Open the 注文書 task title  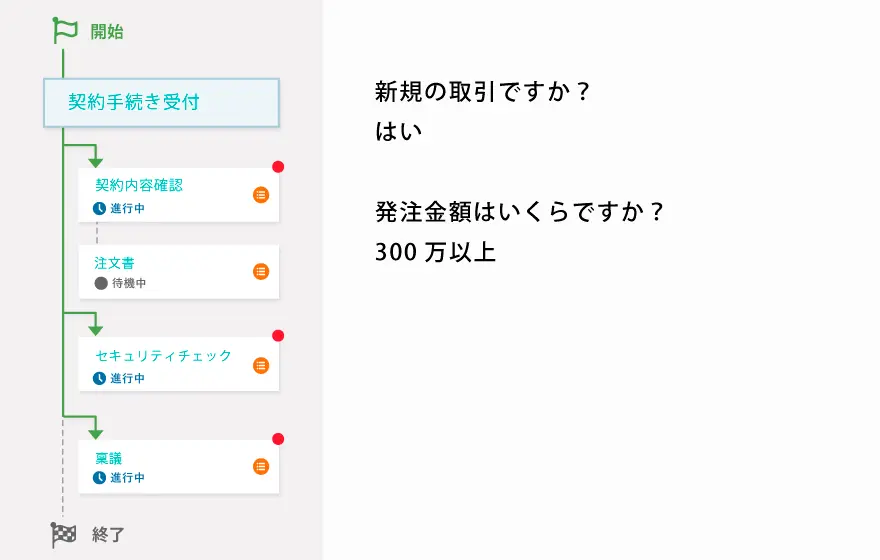pos(115,263)
